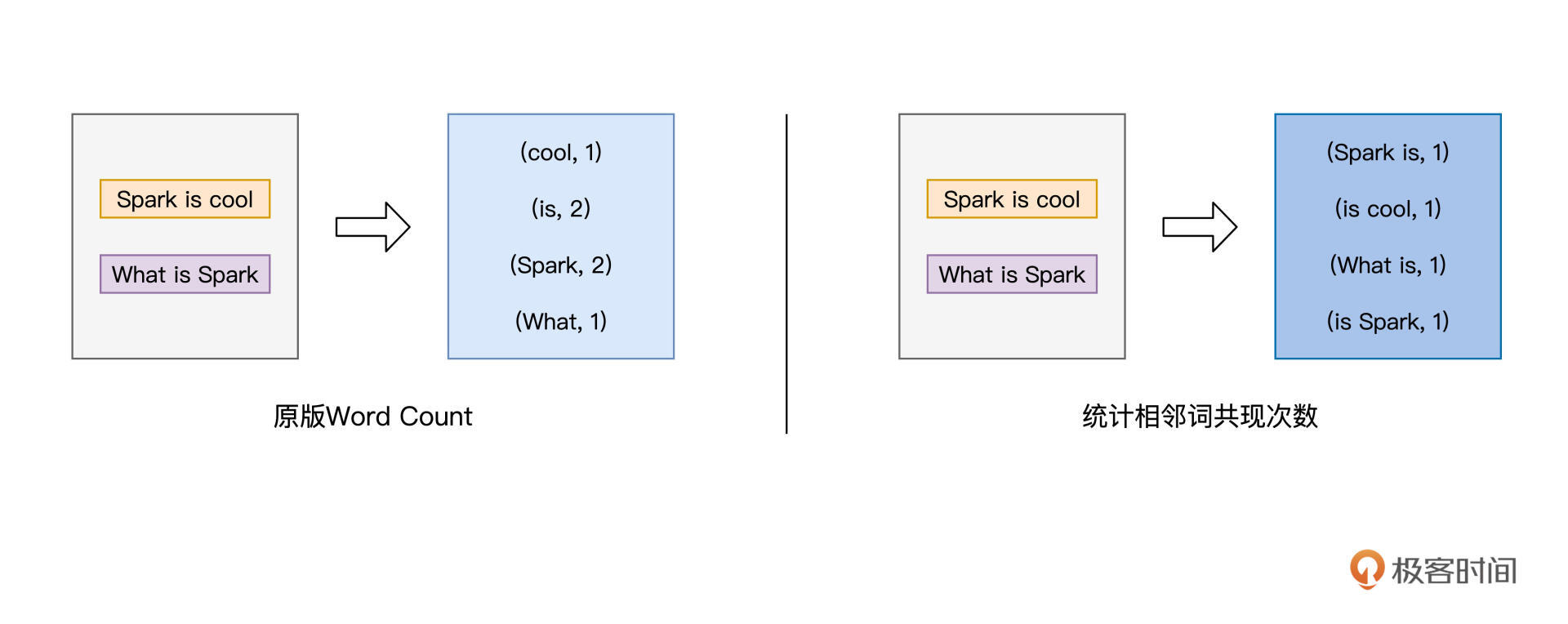
Task: Click the "(What, 1)" result entry
Action: [x=560, y=321]
